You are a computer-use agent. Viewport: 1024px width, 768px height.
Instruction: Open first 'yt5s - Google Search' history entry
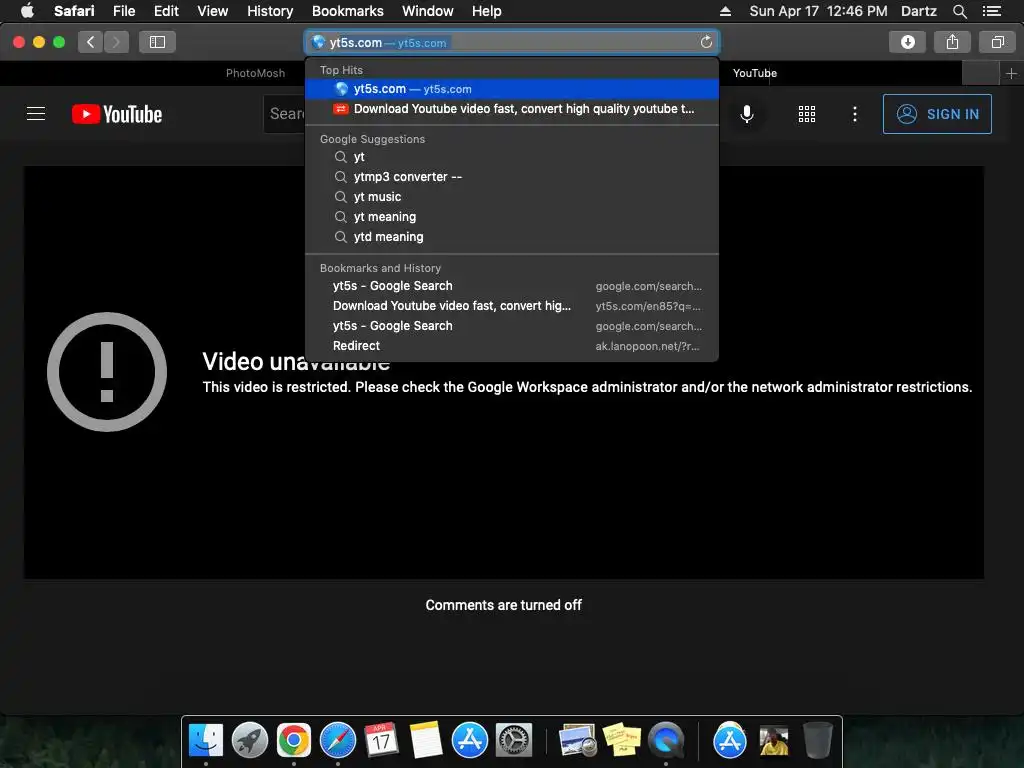[x=512, y=286]
